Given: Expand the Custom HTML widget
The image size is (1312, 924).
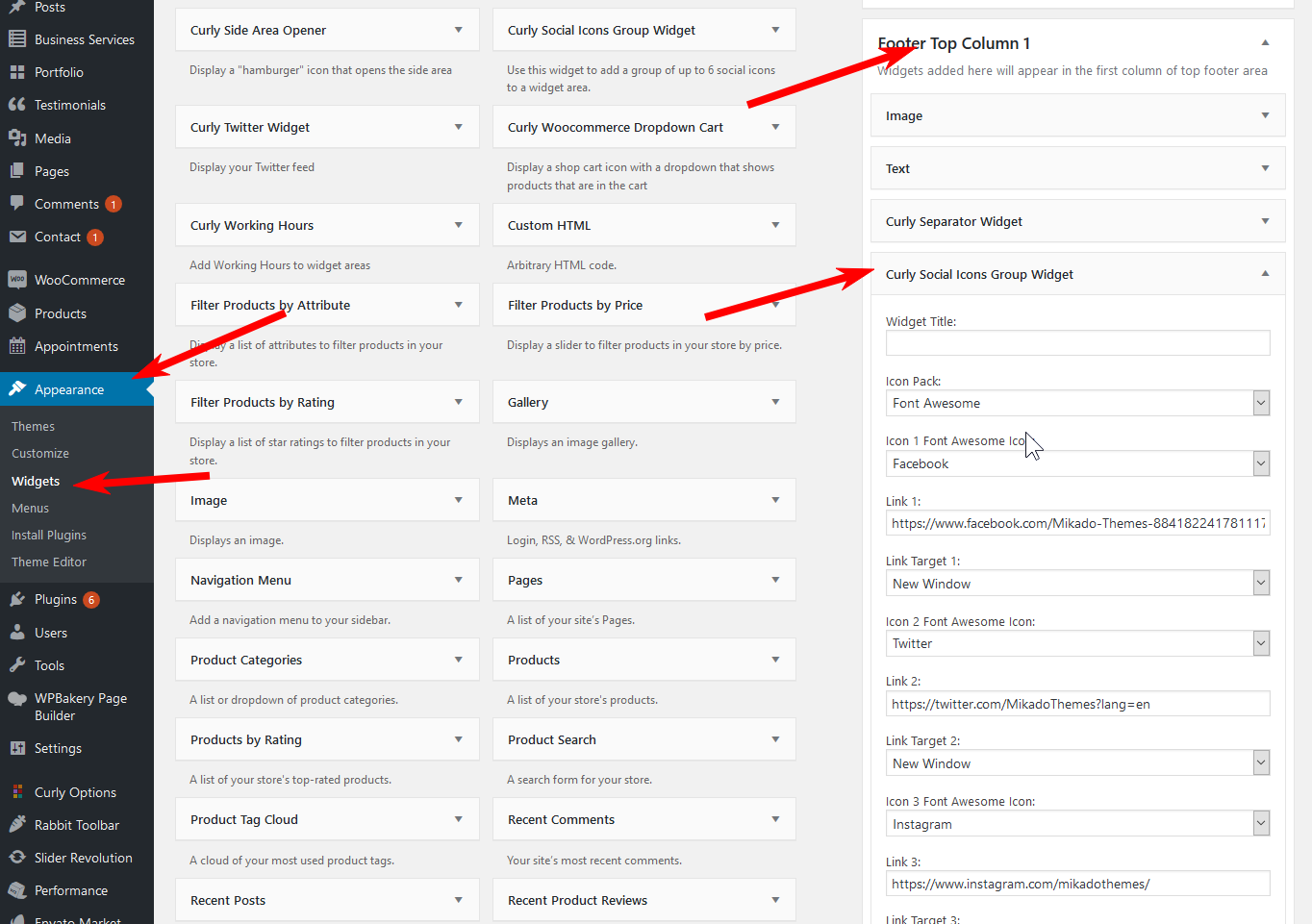Looking at the screenshot, I should point(776,225).
